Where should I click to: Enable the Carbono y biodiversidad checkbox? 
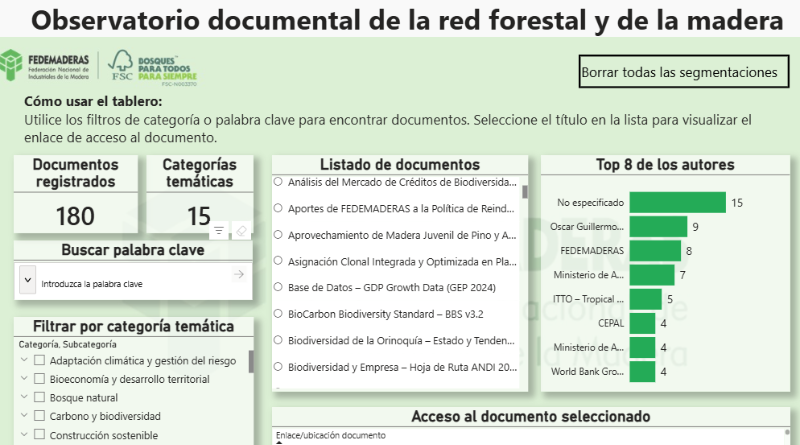point(40,416)
